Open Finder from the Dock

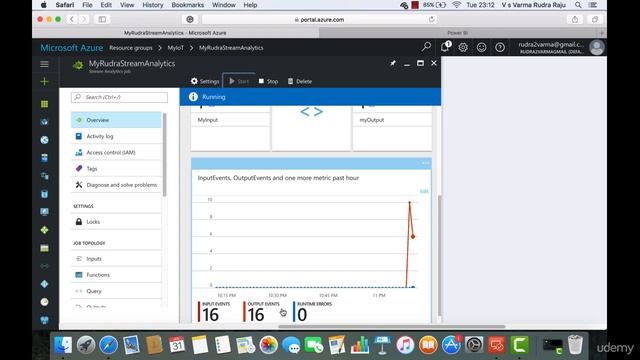coord(63,345)
